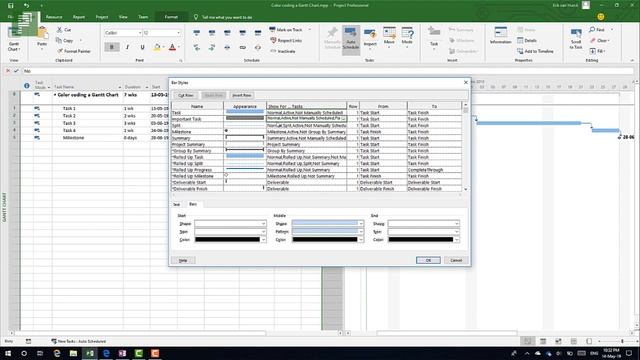The image size is (640, 360).
Task: Click Tell me what you want to do
Action: tap(227, 17)
